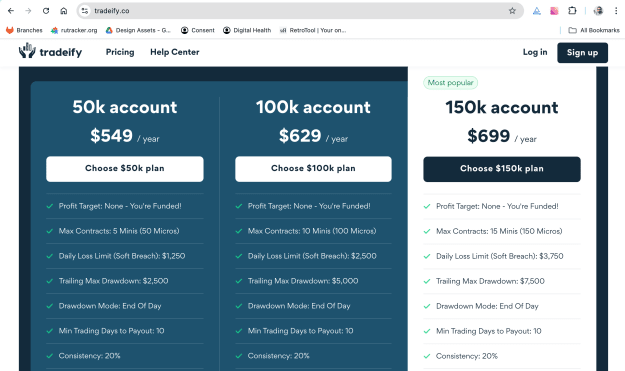This screenshot has width=625, height=371.
Task: Click 'Daily Loss Limit (Soft Breach): $1,250'
Action: 122,256
